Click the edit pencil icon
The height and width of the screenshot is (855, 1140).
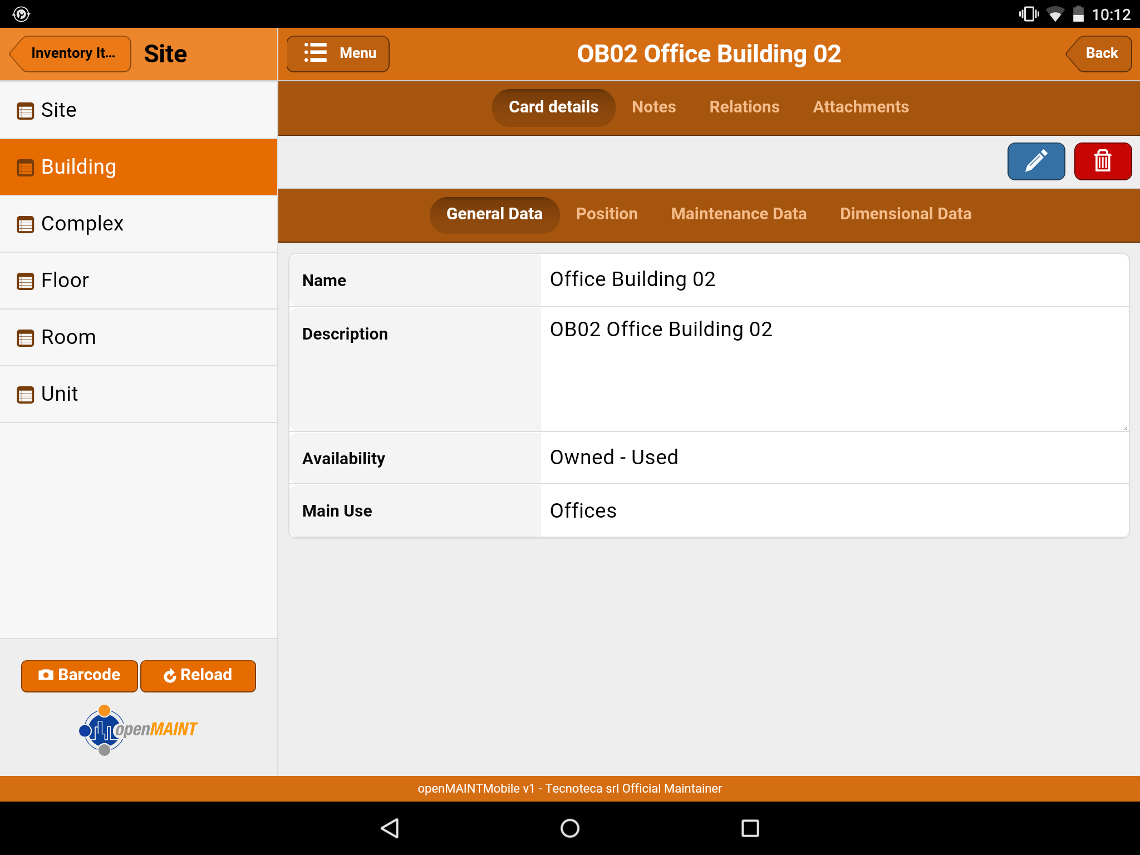[x=1036, y=161]
